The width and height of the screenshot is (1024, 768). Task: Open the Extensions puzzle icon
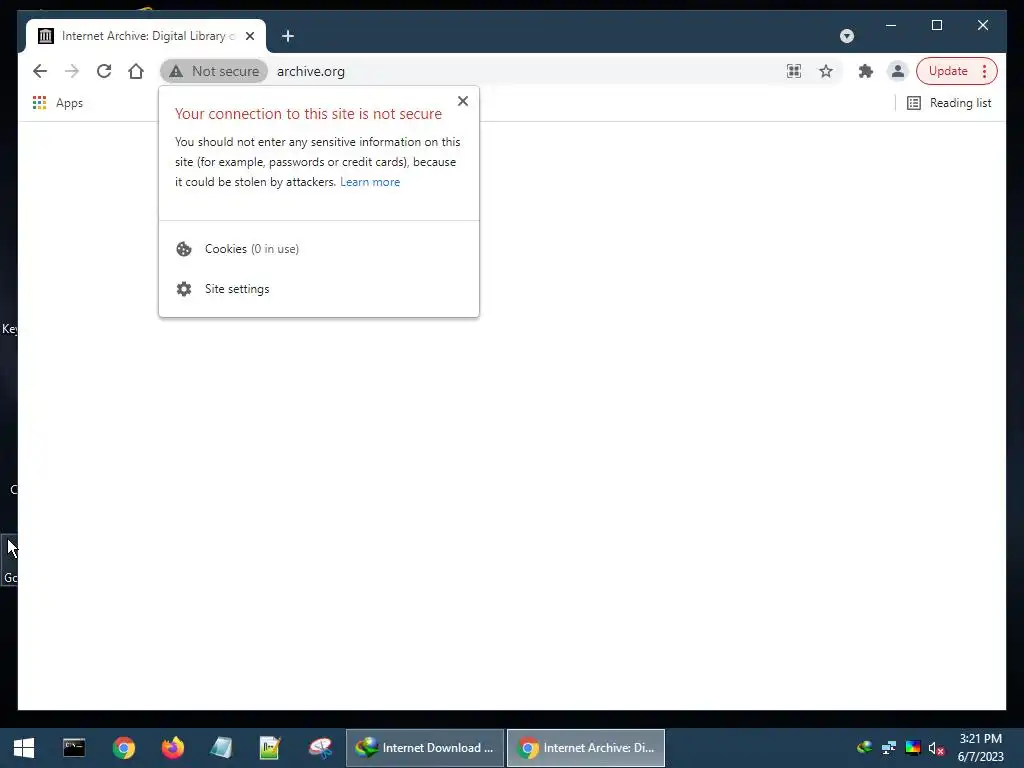(866, 71)
